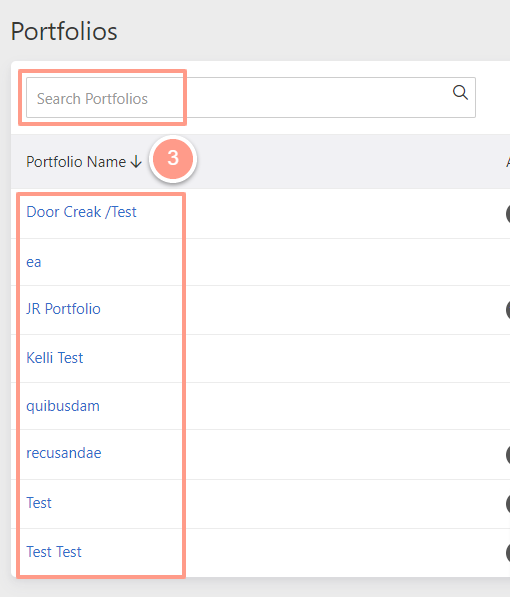Go to the recusandae portfolio
Viewport: 510px width, 597px height.
(64, 453)
